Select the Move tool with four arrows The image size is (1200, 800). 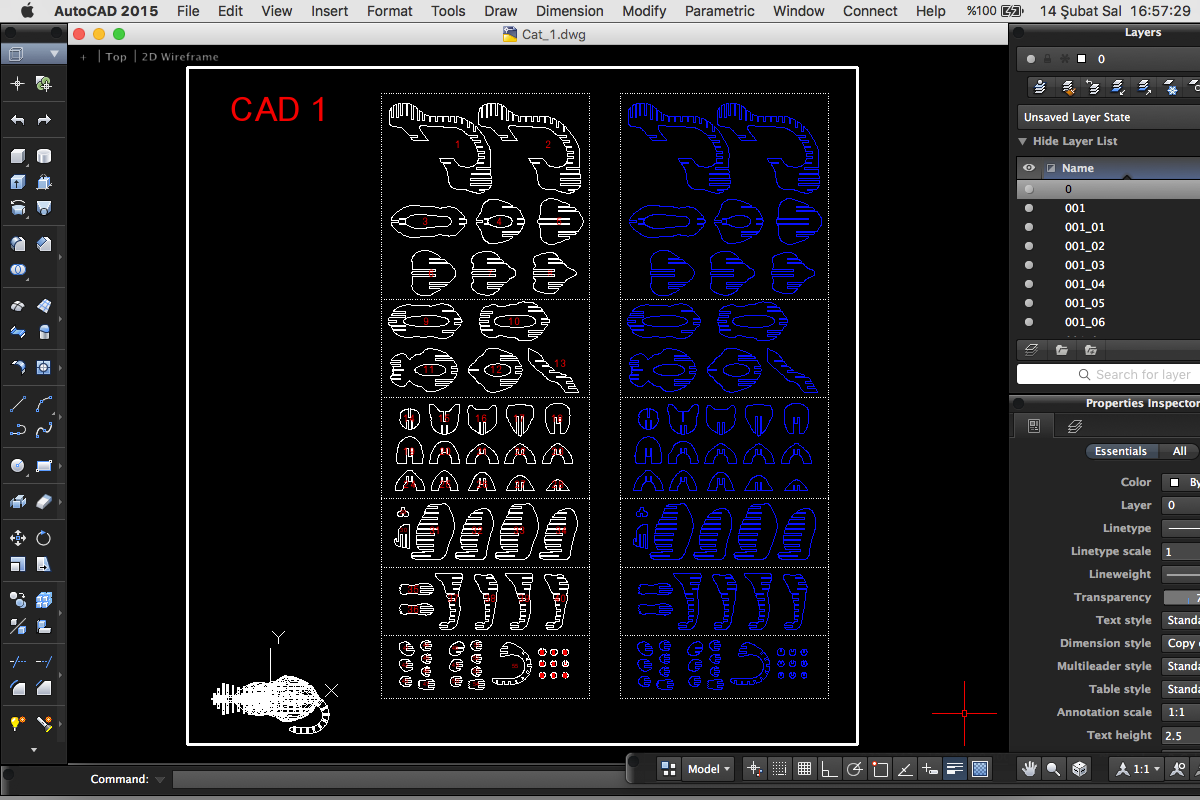[x=18, y=538]
